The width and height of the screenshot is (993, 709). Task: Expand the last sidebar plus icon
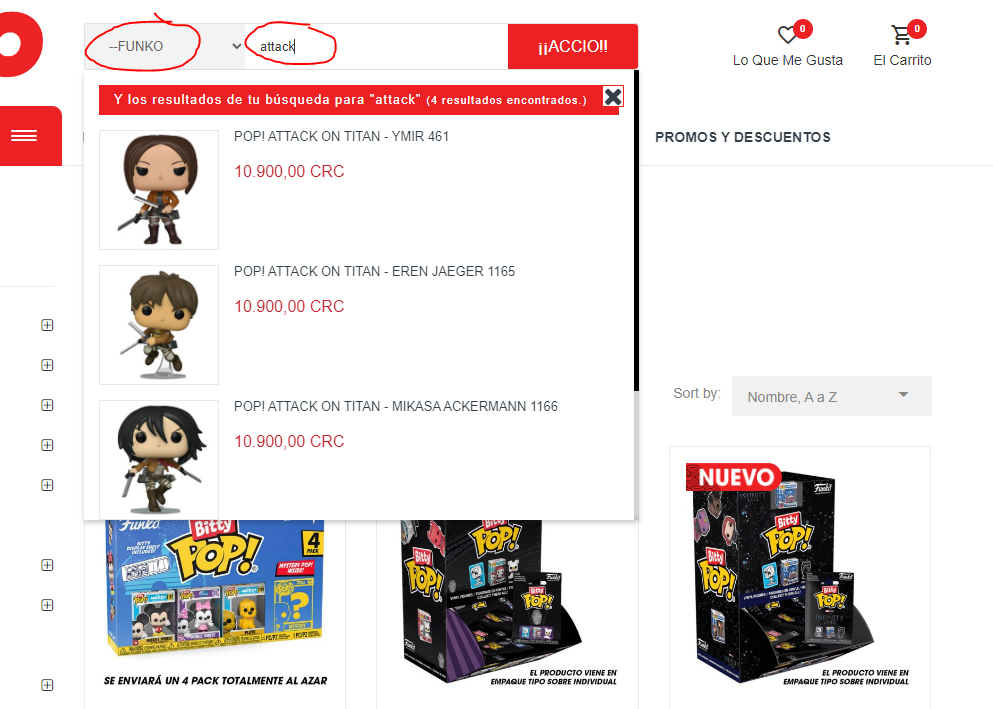[x=47, y=685]
